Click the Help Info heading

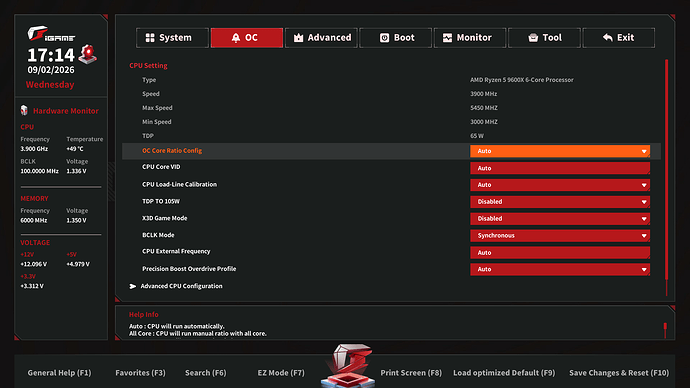click(143, 314)
